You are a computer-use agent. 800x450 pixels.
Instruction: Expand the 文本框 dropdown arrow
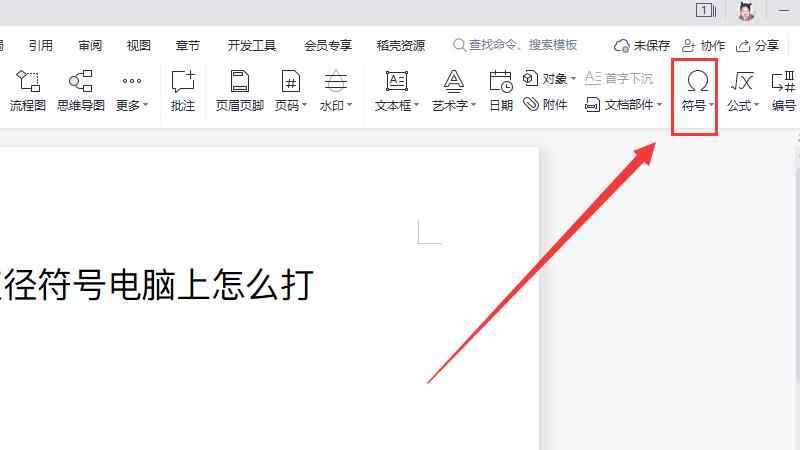pos(416,105)
